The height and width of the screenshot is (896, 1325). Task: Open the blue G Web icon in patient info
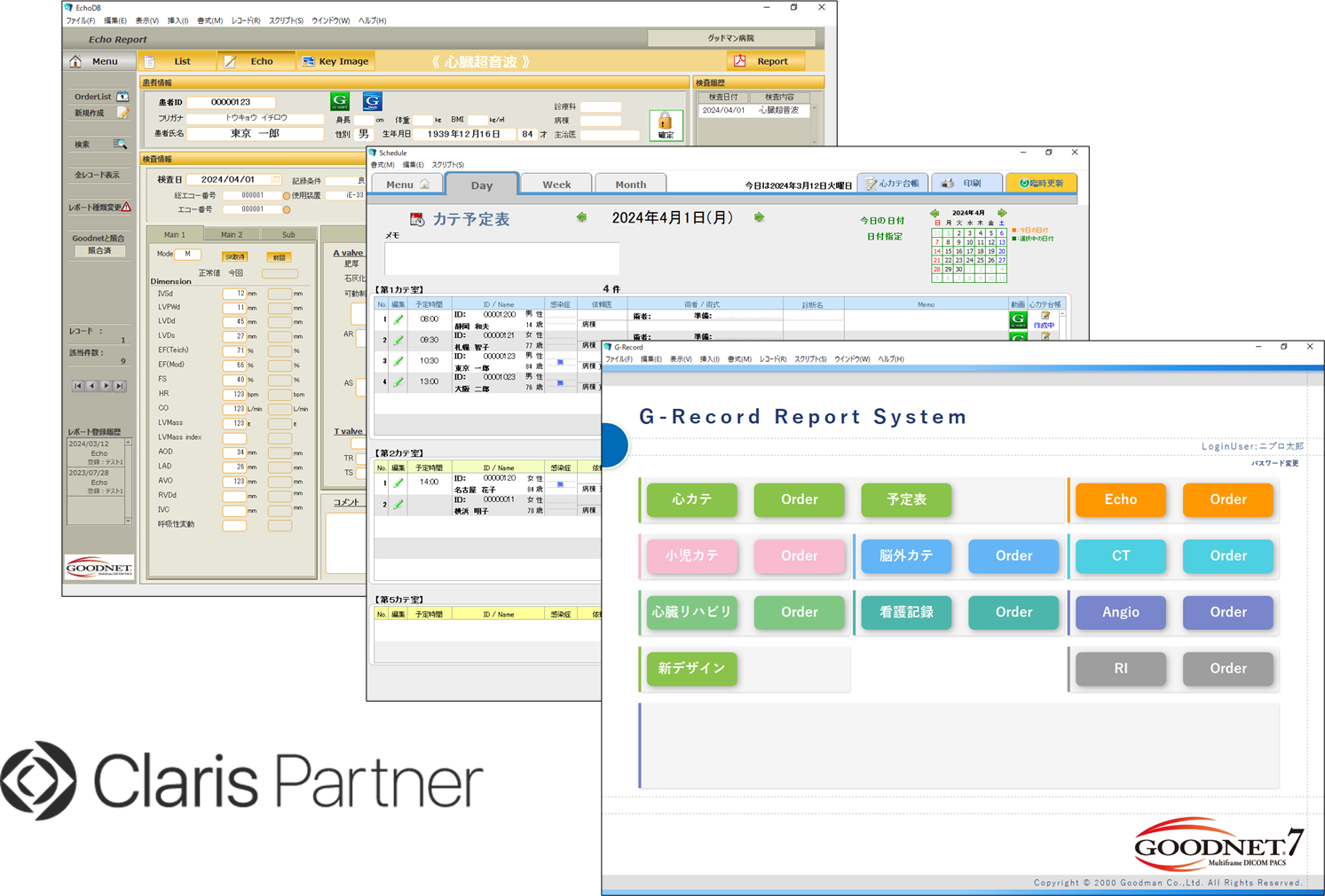(x=372, y=101)
